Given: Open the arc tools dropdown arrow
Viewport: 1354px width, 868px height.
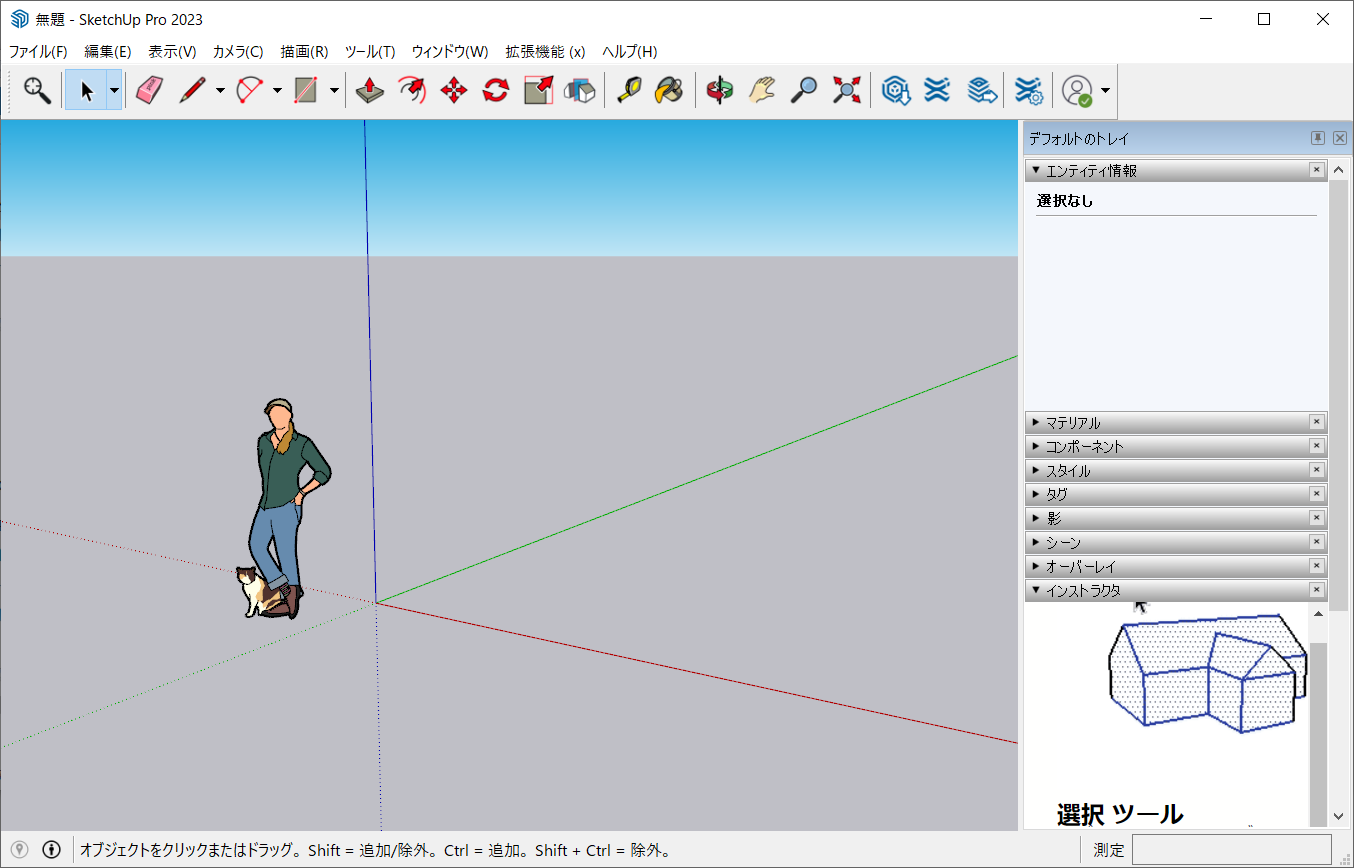Looking at the screenshot, I should (277, 90).
